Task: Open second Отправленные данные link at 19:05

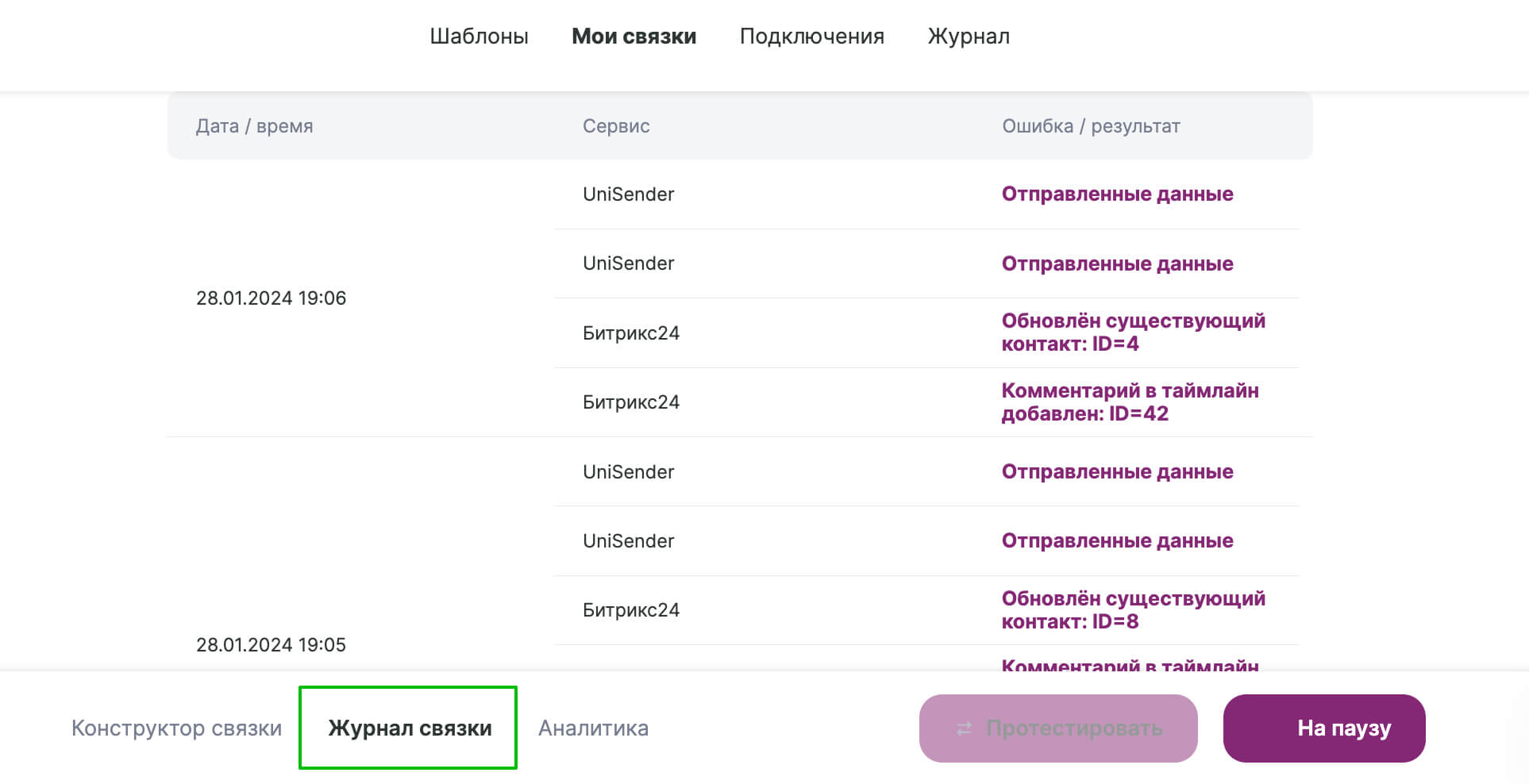Action: pos(1117,541)
